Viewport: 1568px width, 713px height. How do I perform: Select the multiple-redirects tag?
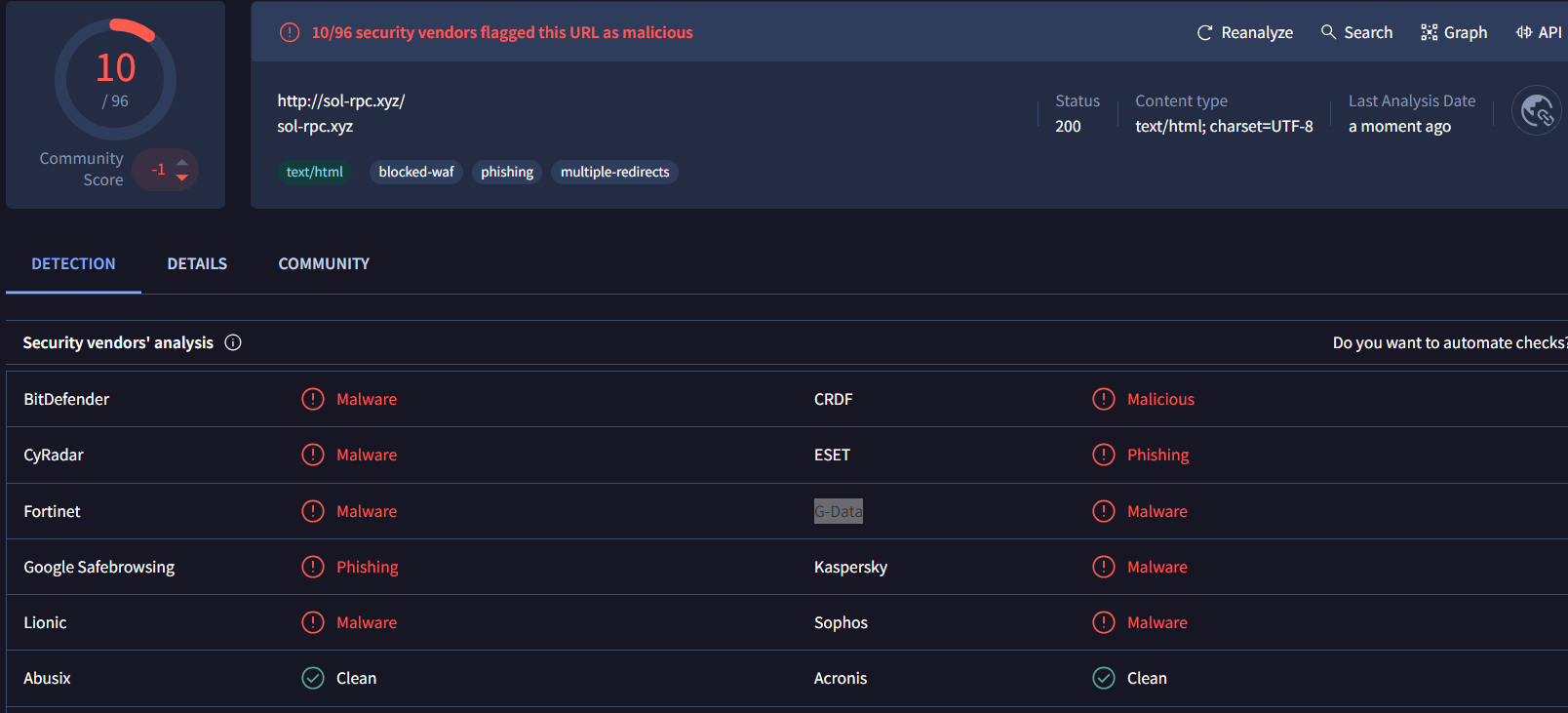[x=615, y=172]
